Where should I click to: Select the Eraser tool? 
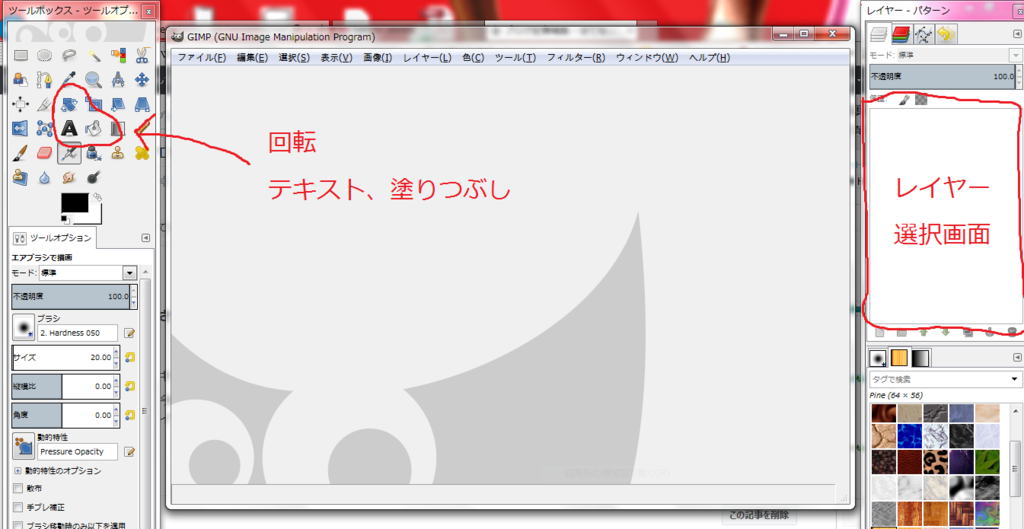click(x=44, y=152)
